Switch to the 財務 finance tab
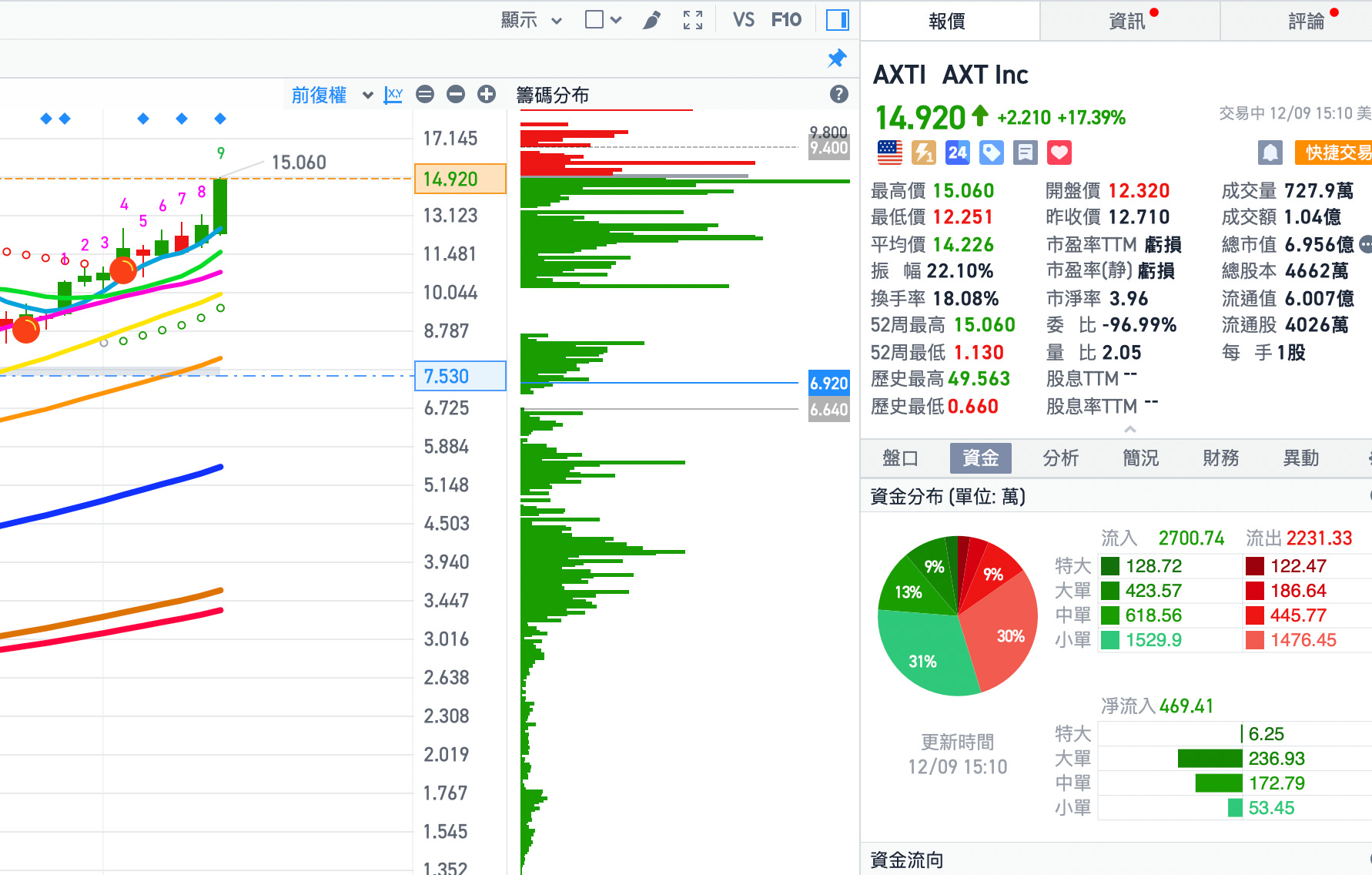 tap(1220, 458)
